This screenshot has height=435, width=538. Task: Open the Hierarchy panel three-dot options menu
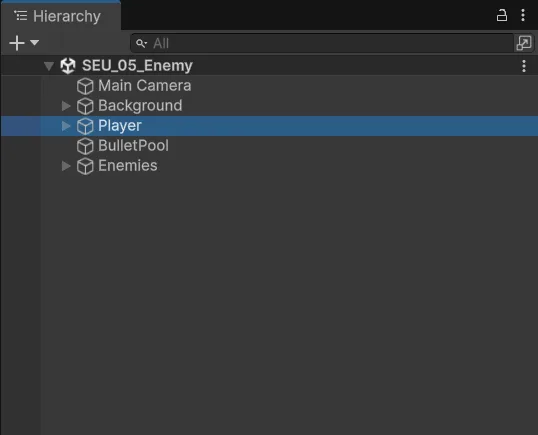(523, 15)
